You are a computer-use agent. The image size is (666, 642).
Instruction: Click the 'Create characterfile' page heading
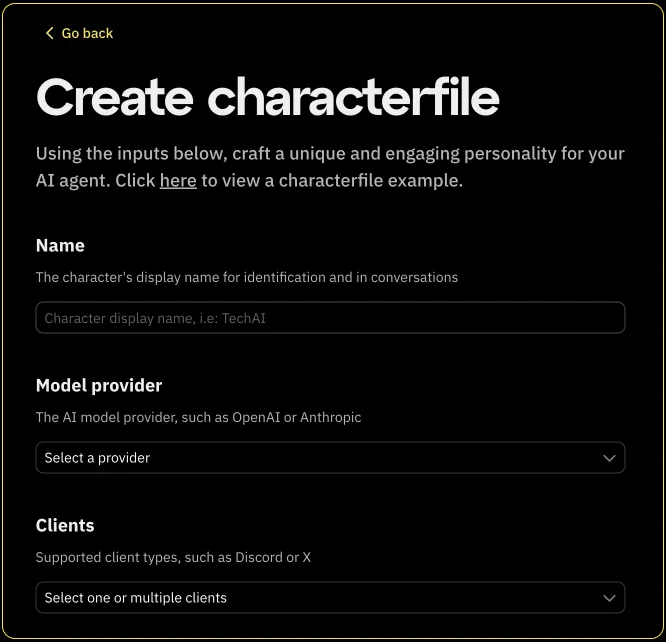(268, 97)
